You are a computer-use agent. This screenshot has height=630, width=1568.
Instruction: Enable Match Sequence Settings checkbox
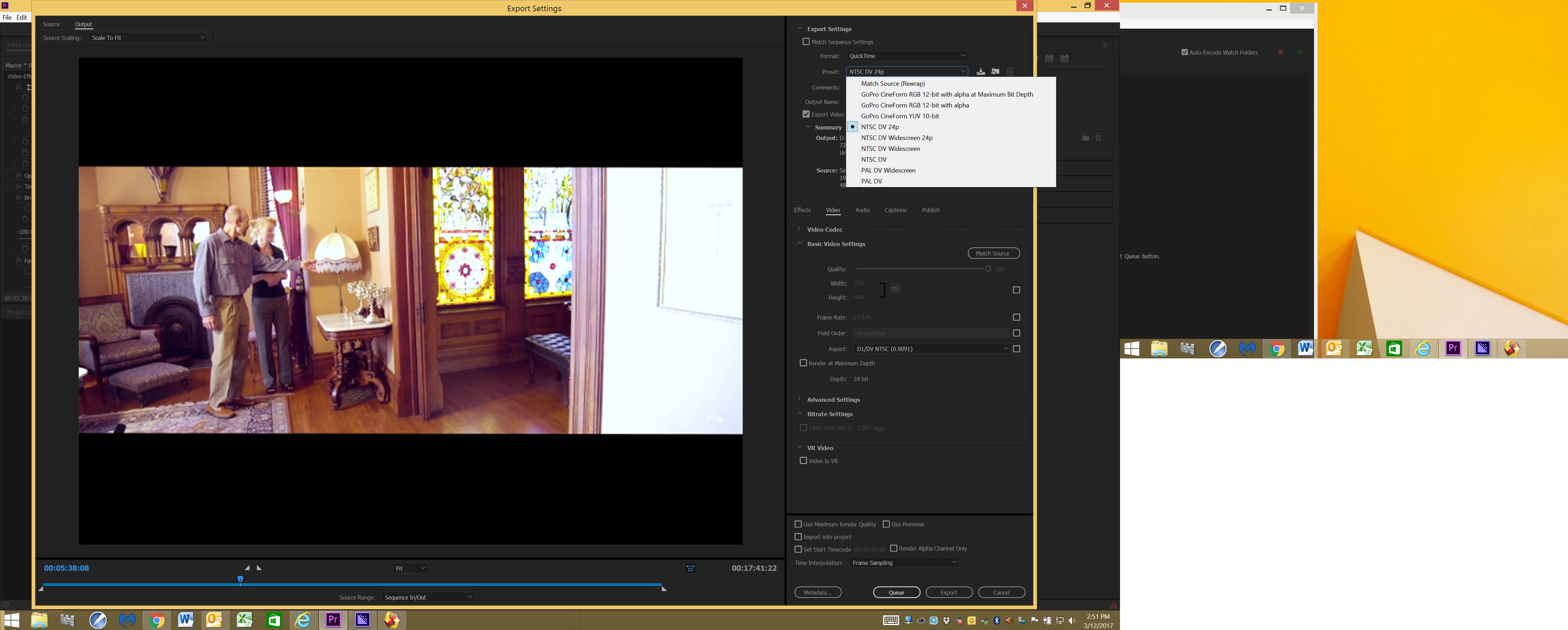(x=806, y=42)
